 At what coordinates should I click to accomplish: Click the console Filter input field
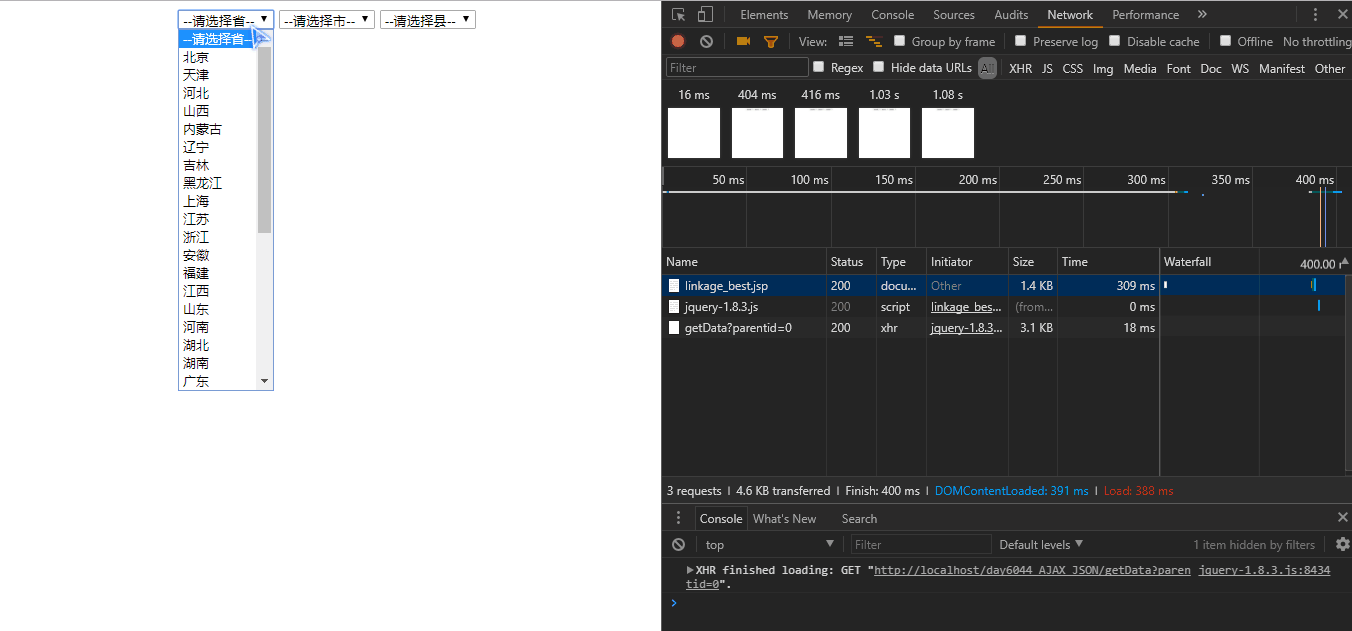(921, 544)
